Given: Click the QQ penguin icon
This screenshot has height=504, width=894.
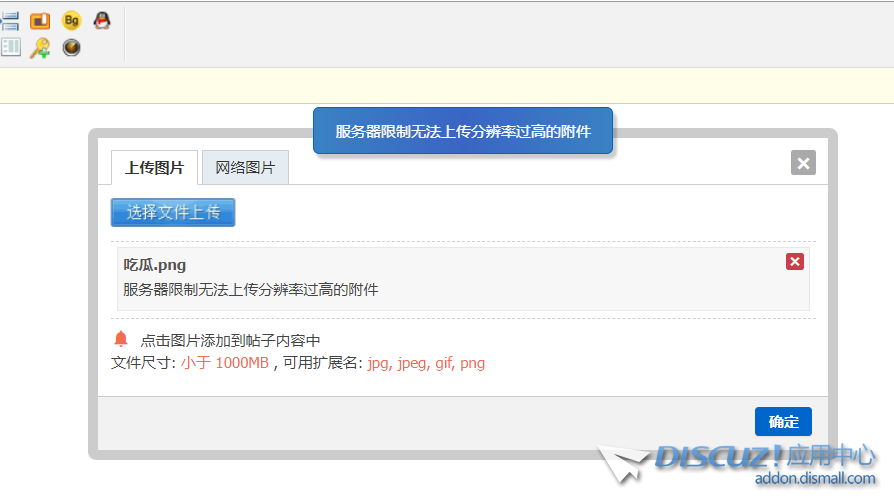Looking at the screenshot, I should (x=102, y=21).
